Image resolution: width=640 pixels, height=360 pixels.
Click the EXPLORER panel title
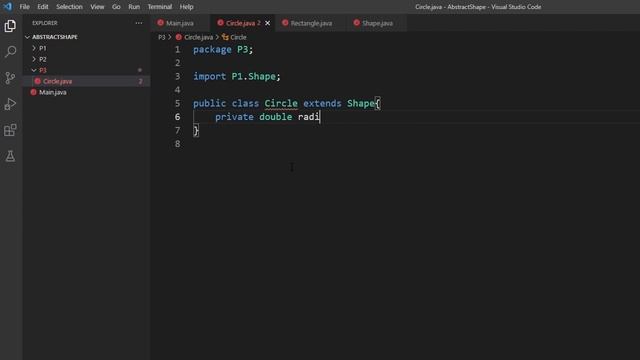click(45, 23)
